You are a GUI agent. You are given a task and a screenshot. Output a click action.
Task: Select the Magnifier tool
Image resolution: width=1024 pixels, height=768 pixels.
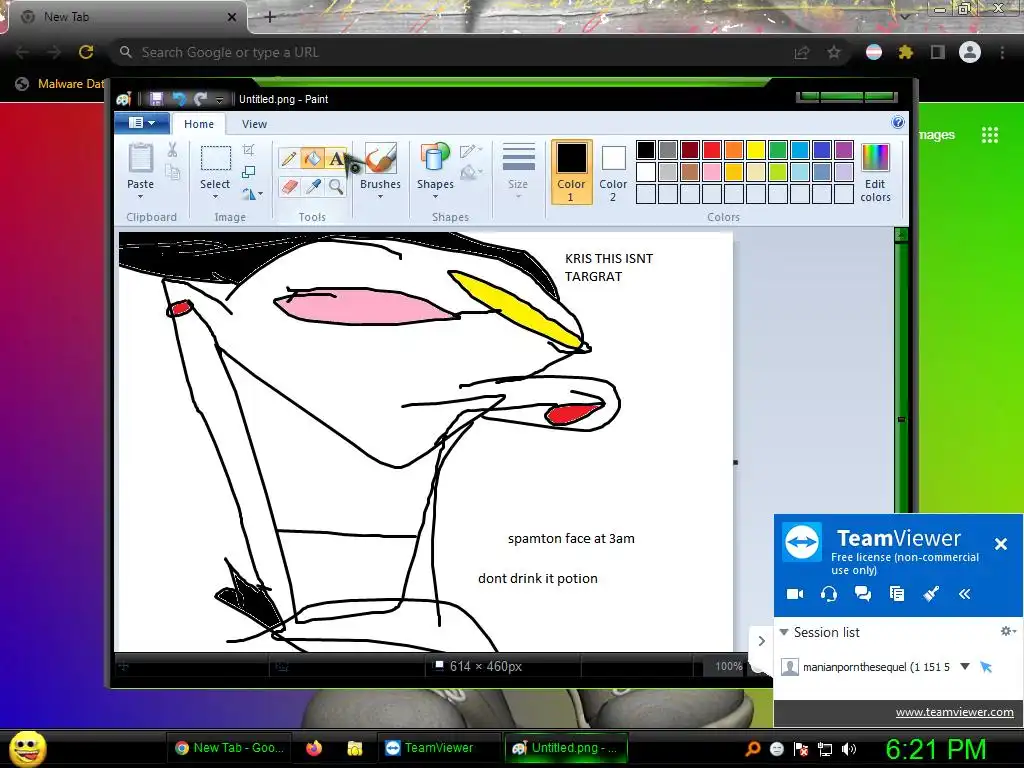pos(336,187)
